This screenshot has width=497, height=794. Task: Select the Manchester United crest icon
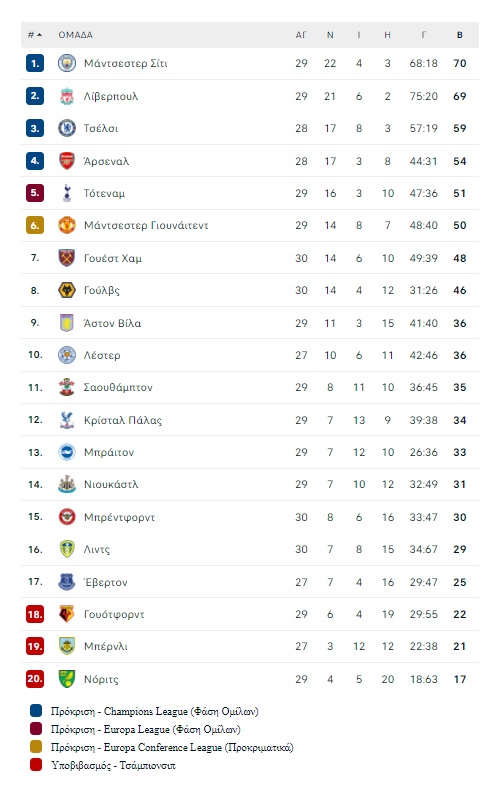coord(67,225)
